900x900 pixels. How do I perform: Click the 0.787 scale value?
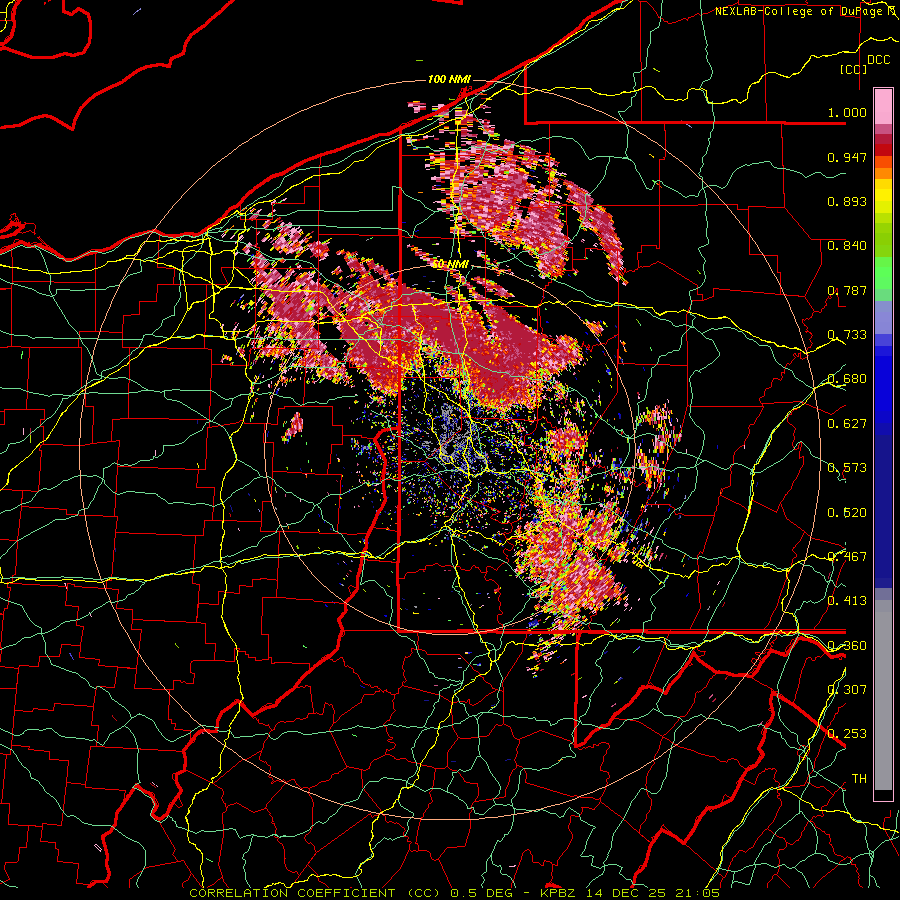click(x=847, y=290)
